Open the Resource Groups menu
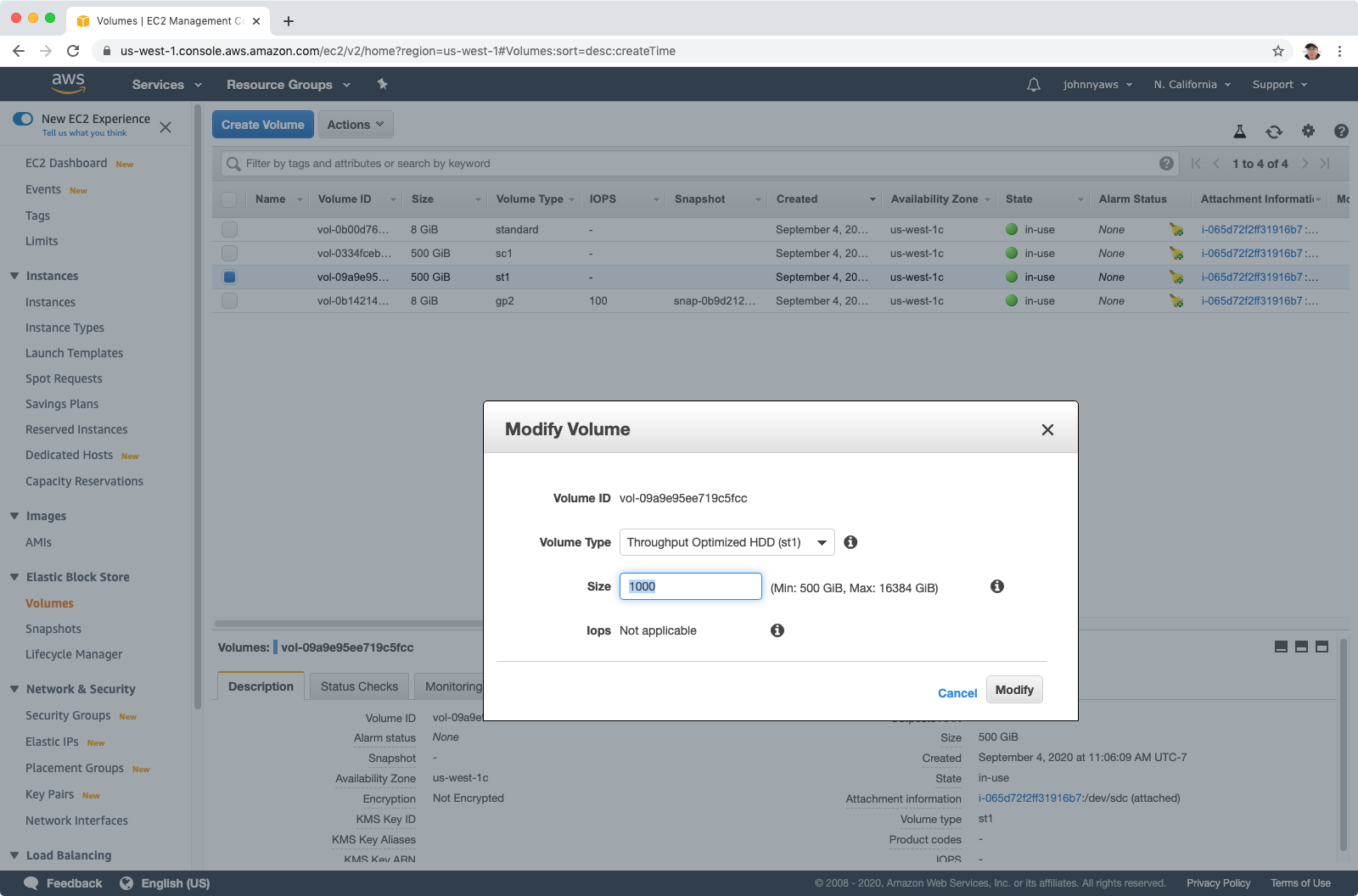 (x=289, y=85)
